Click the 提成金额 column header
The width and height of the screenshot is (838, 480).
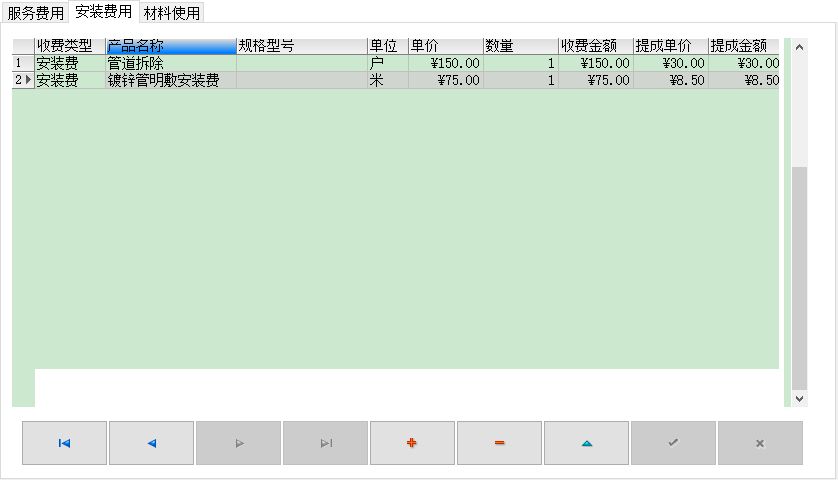coord(743,46)
